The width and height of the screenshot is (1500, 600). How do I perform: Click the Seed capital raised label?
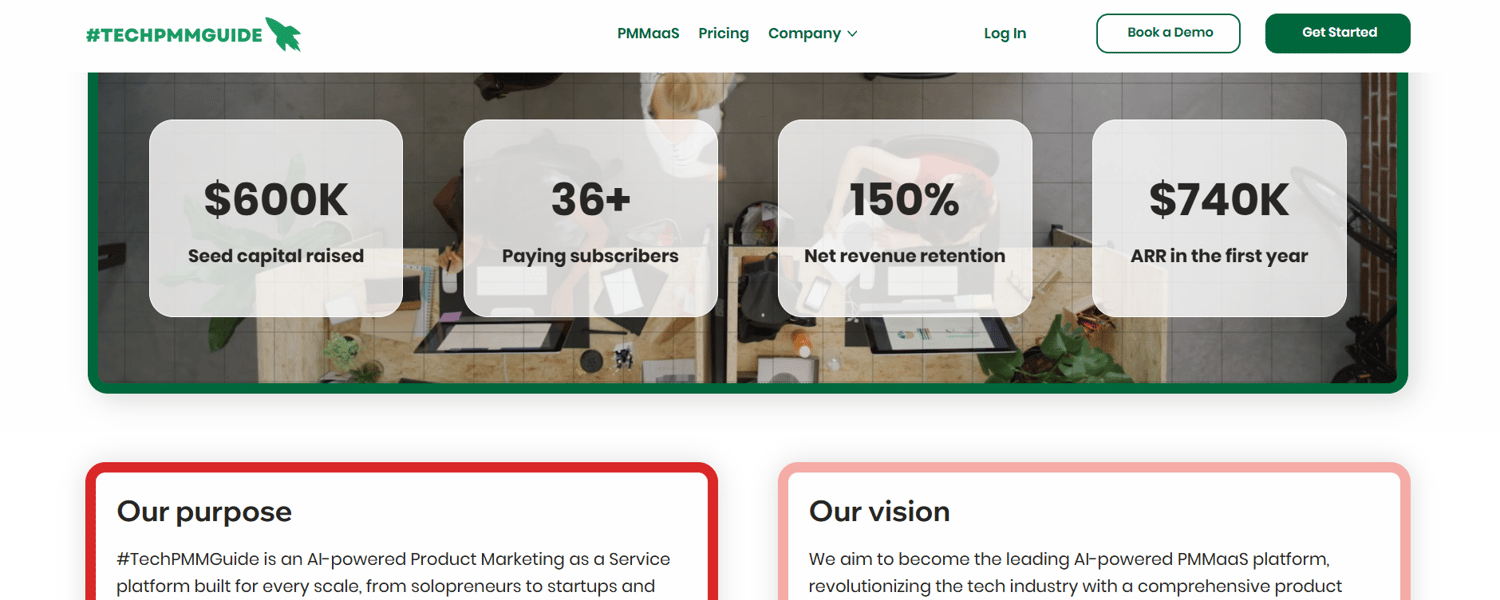(x=276, y=256)
